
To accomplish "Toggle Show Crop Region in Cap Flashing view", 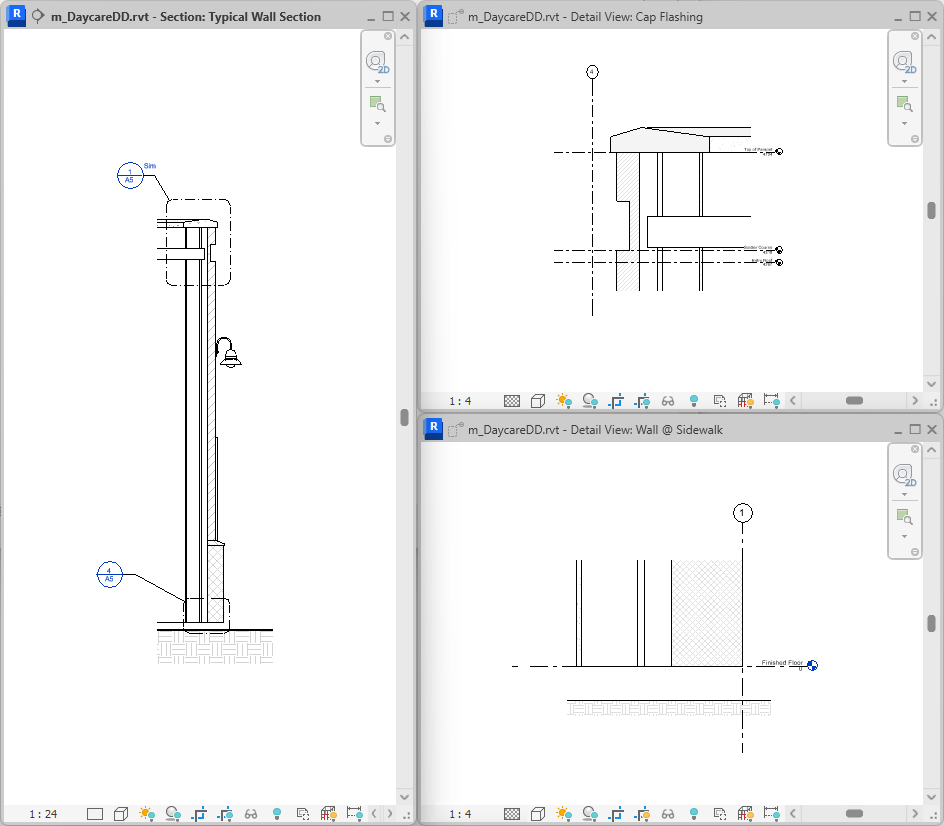I will click(642, 401).
